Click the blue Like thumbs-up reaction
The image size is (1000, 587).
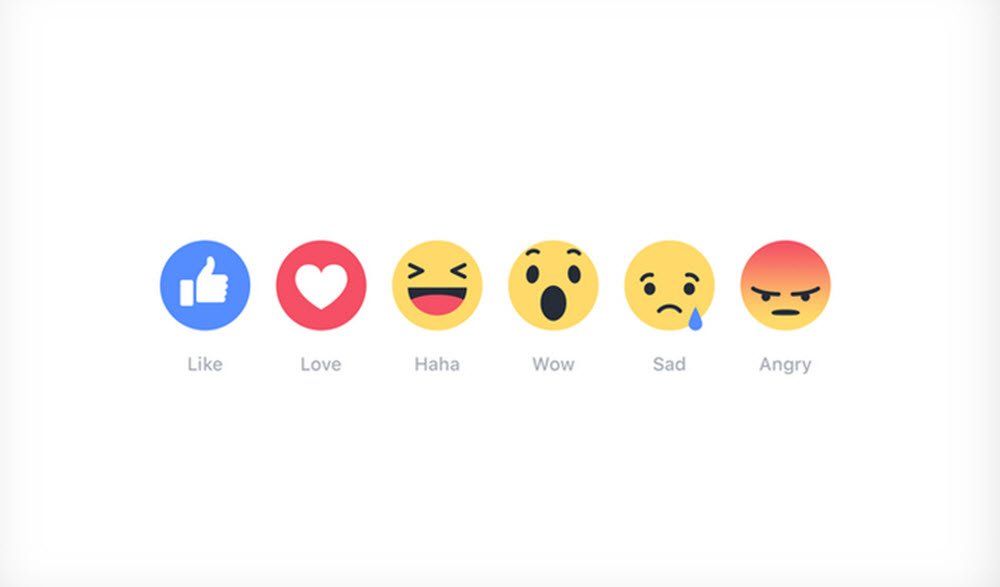[205, 285]
